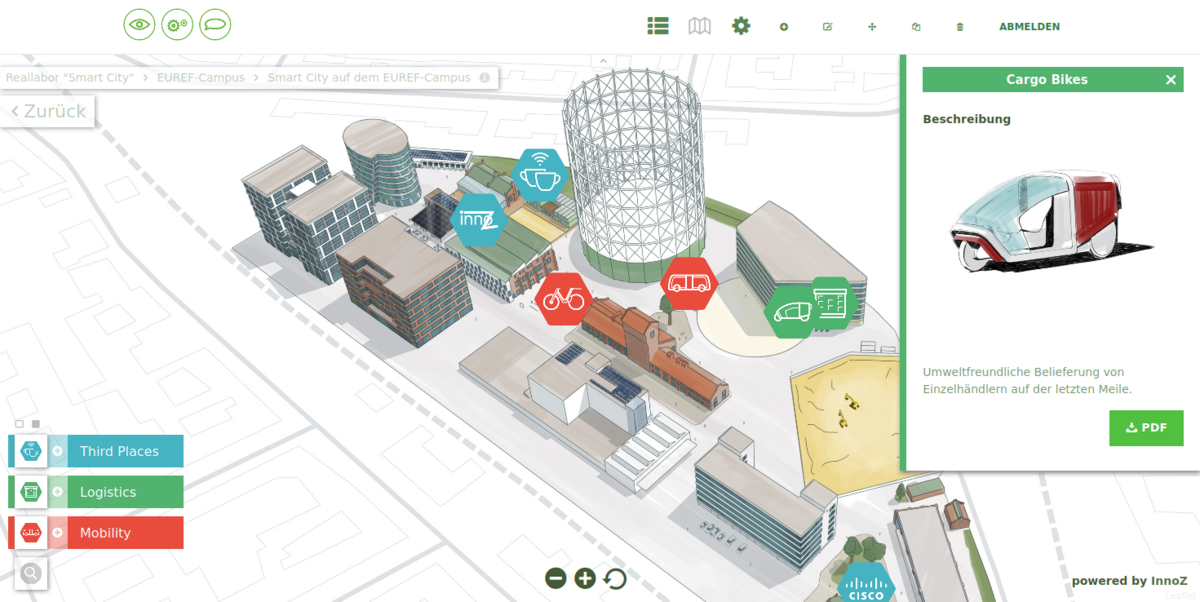
Task: Download the PDF for Cargo Bikes
Action: coord(1146,427)
